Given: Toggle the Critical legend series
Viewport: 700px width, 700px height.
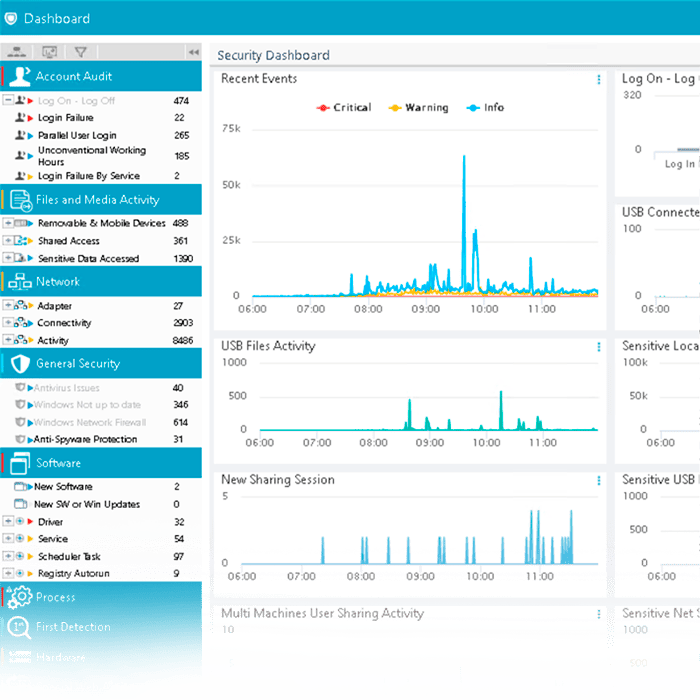Looking at the screenshot, I should pos(344,108).
